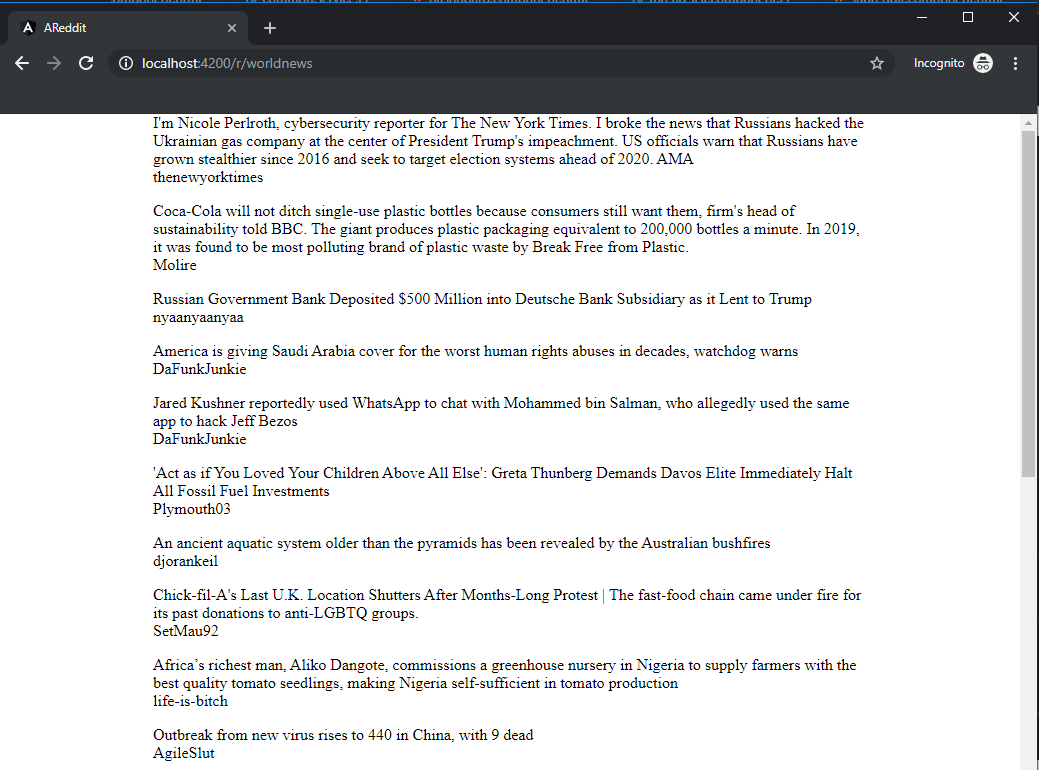Open a new tab with the plus button
This screenshot has width=1039, height=770.
[270, 28]
